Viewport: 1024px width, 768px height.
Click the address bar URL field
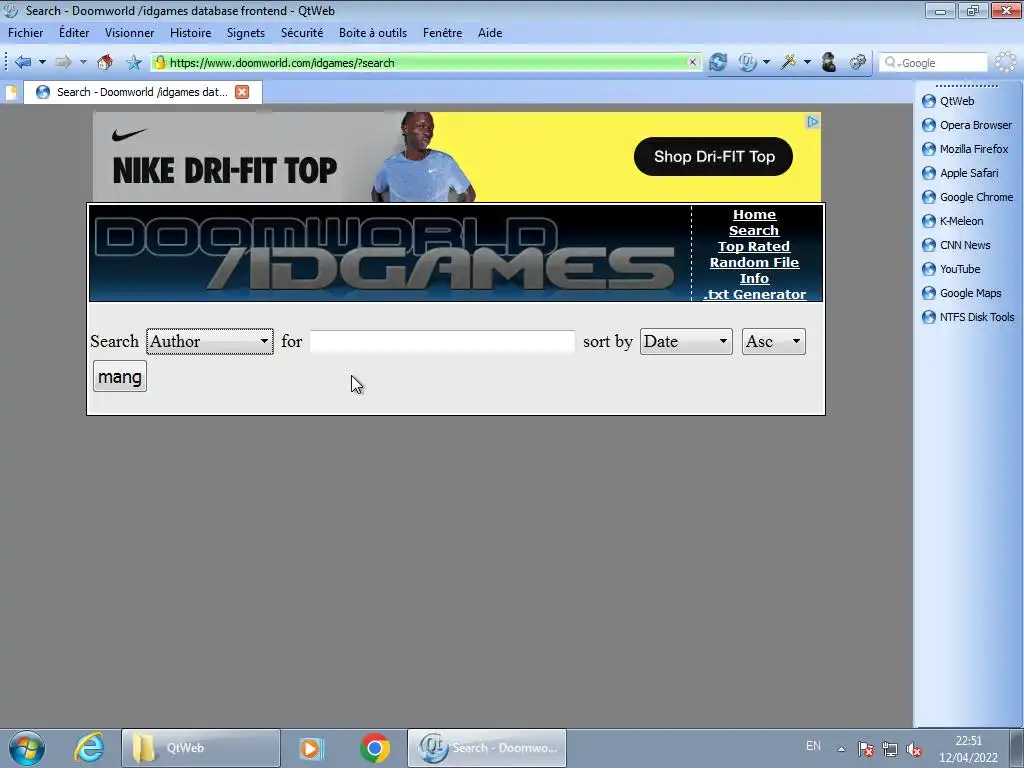coord(426,63)
